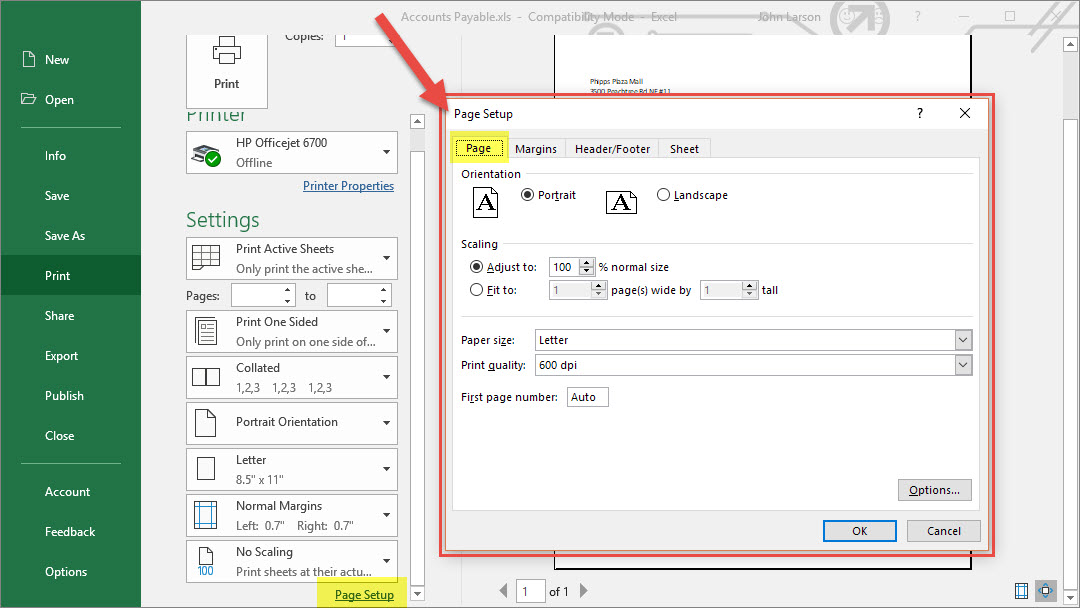Click the Zoom to Page icon

[1046, 590]
